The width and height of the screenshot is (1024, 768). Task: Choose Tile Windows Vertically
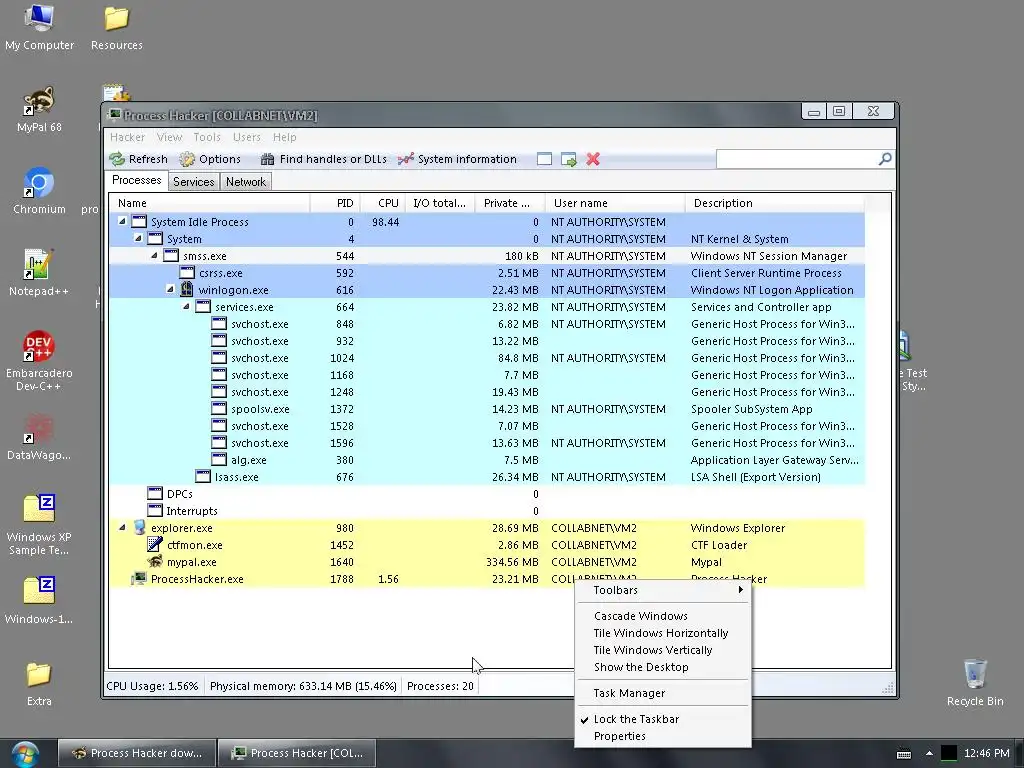click(x=663, y=650)
